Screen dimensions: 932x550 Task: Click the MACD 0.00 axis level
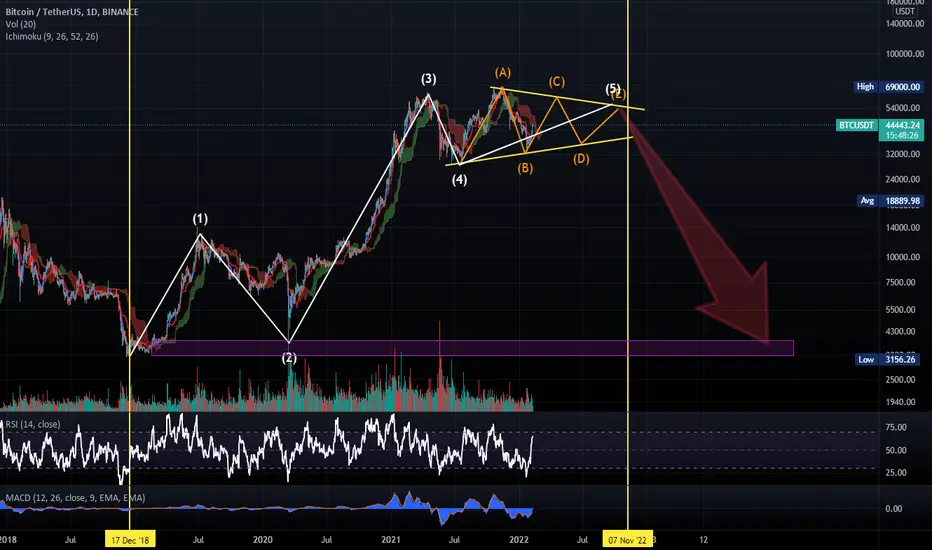click(x=894, y=508)
